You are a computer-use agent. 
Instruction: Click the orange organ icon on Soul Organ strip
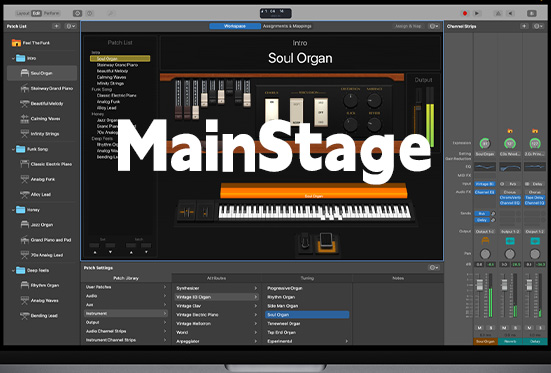485,241
